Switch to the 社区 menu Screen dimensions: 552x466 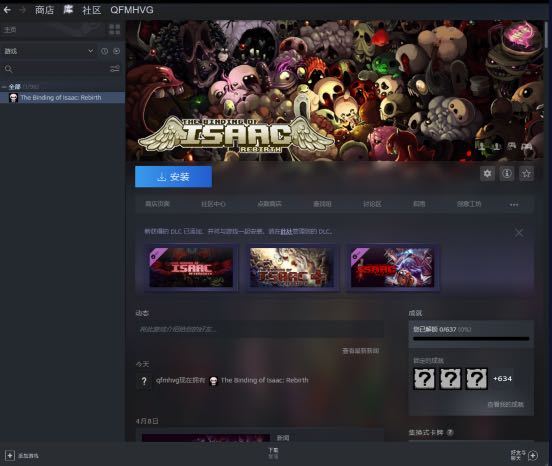92,10
